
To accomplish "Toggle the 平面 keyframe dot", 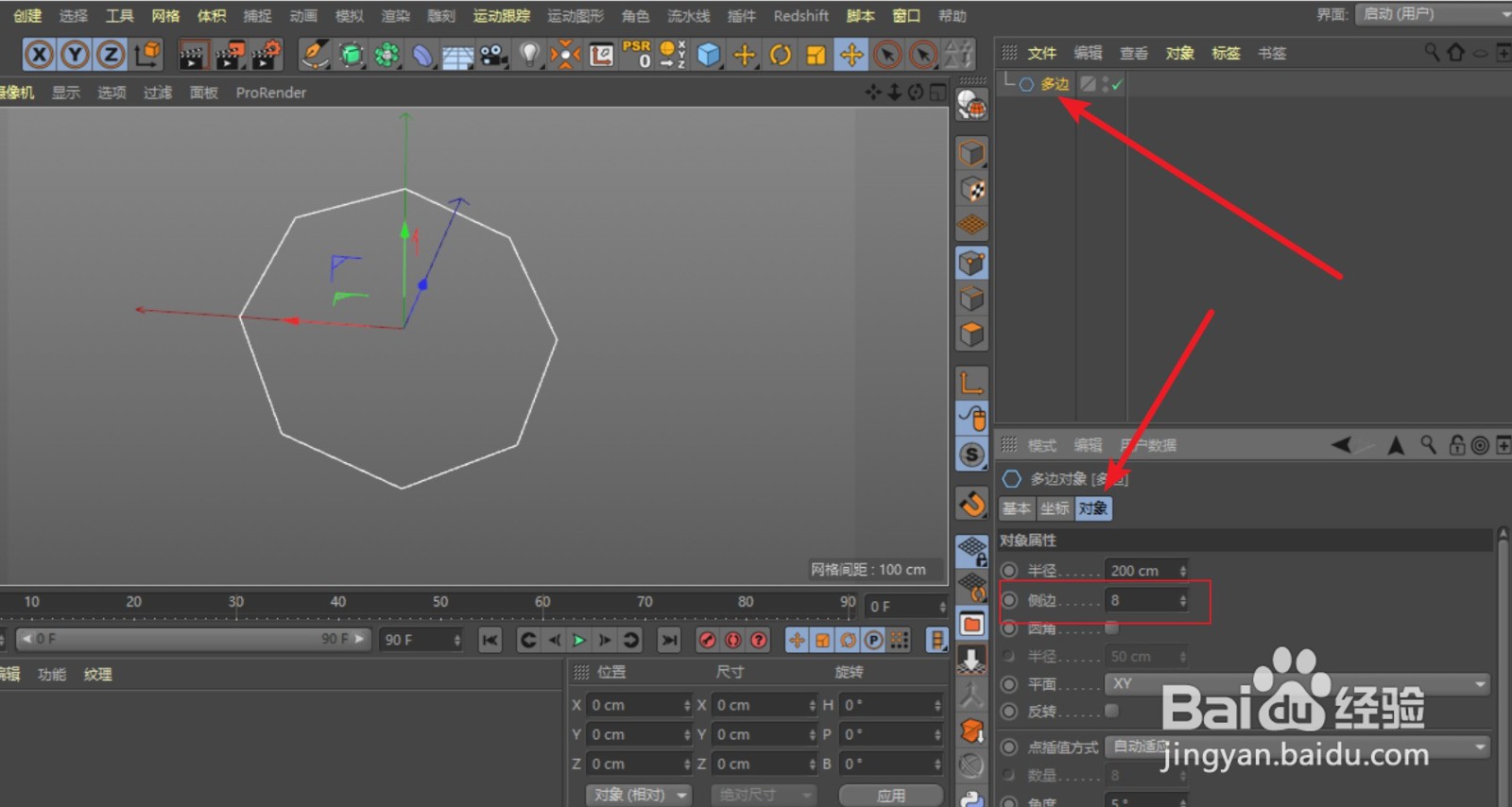I will tap(1010, 684).
